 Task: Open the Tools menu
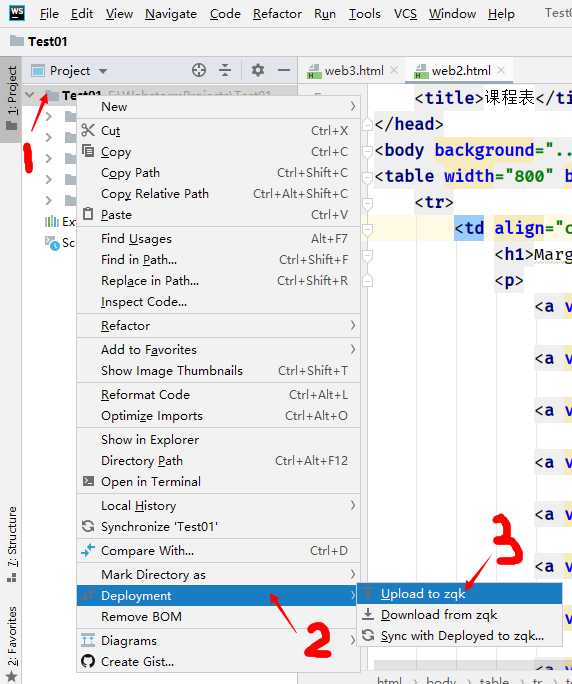tap(364, 14)
